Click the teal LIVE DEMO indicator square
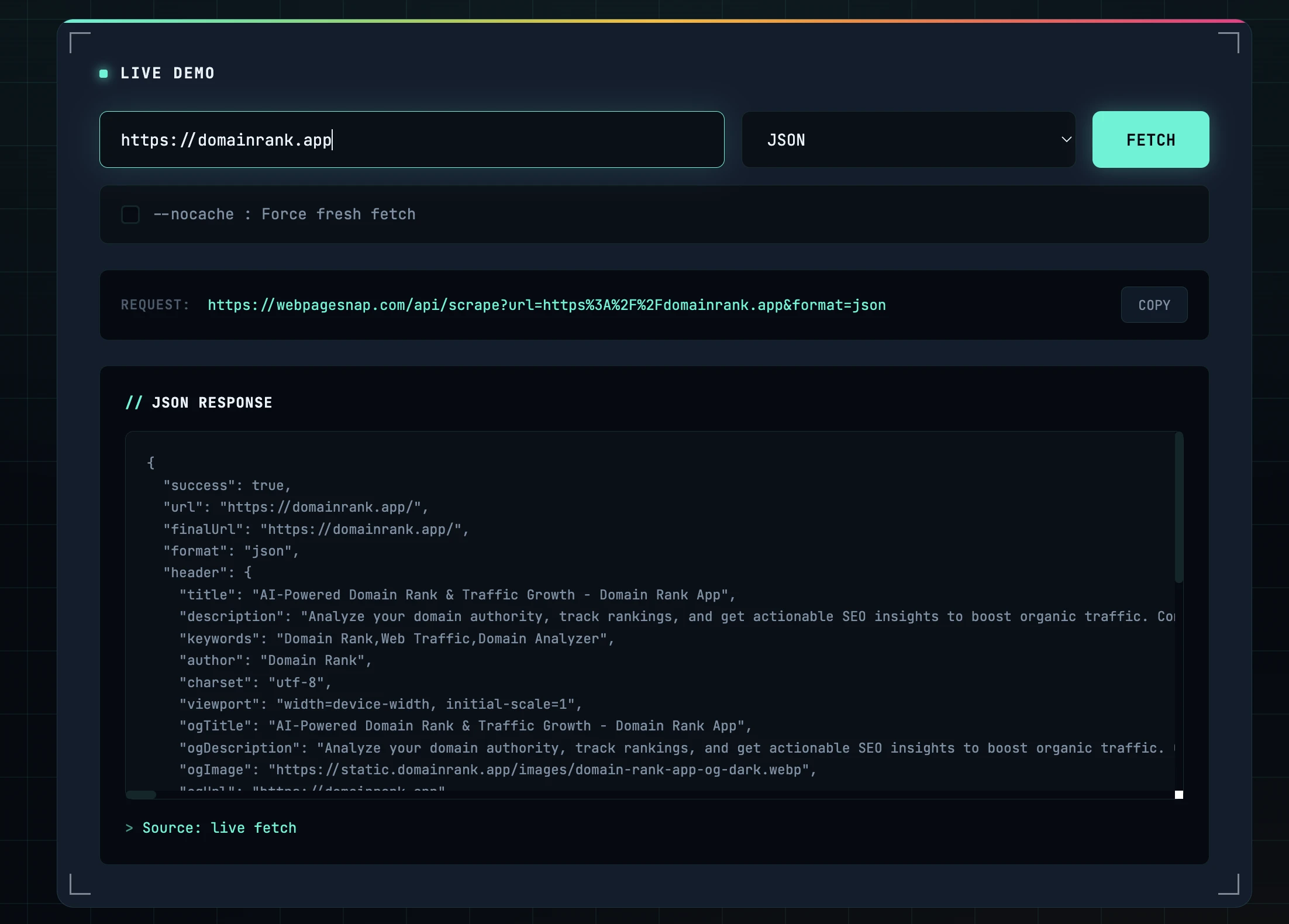Image resolution: width=1289 pixels, height=924 pixels. pyautogui.click(x=104, y=73)
